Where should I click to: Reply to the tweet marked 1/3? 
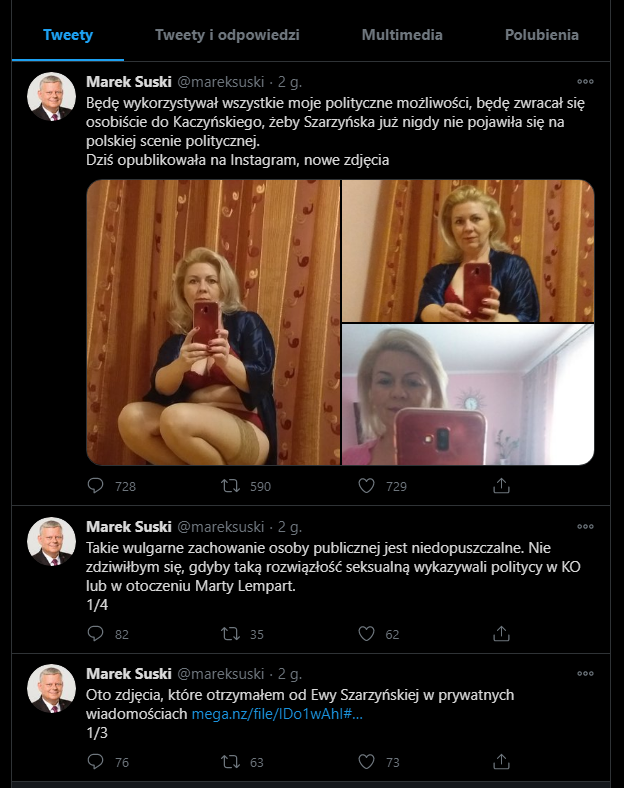coord(96,762)
